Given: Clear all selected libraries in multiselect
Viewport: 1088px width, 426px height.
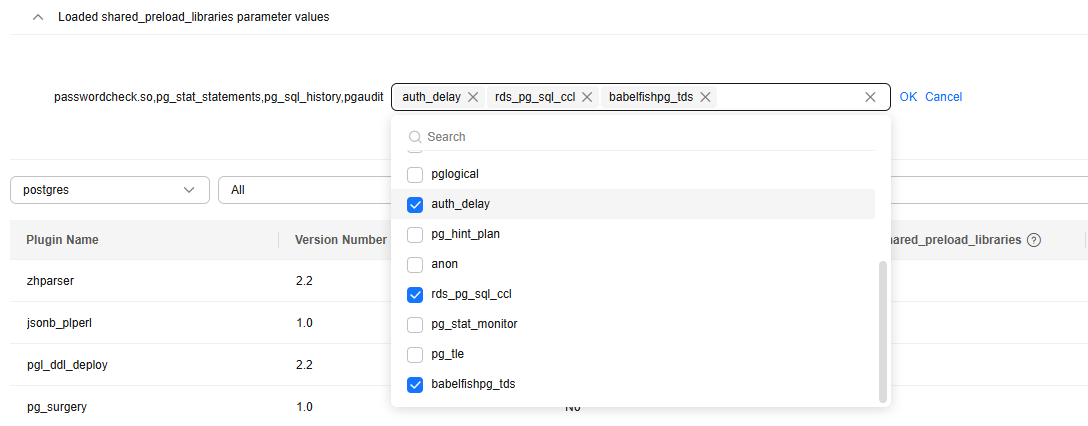Looking at the screenshot, I should tap(870, 97).
